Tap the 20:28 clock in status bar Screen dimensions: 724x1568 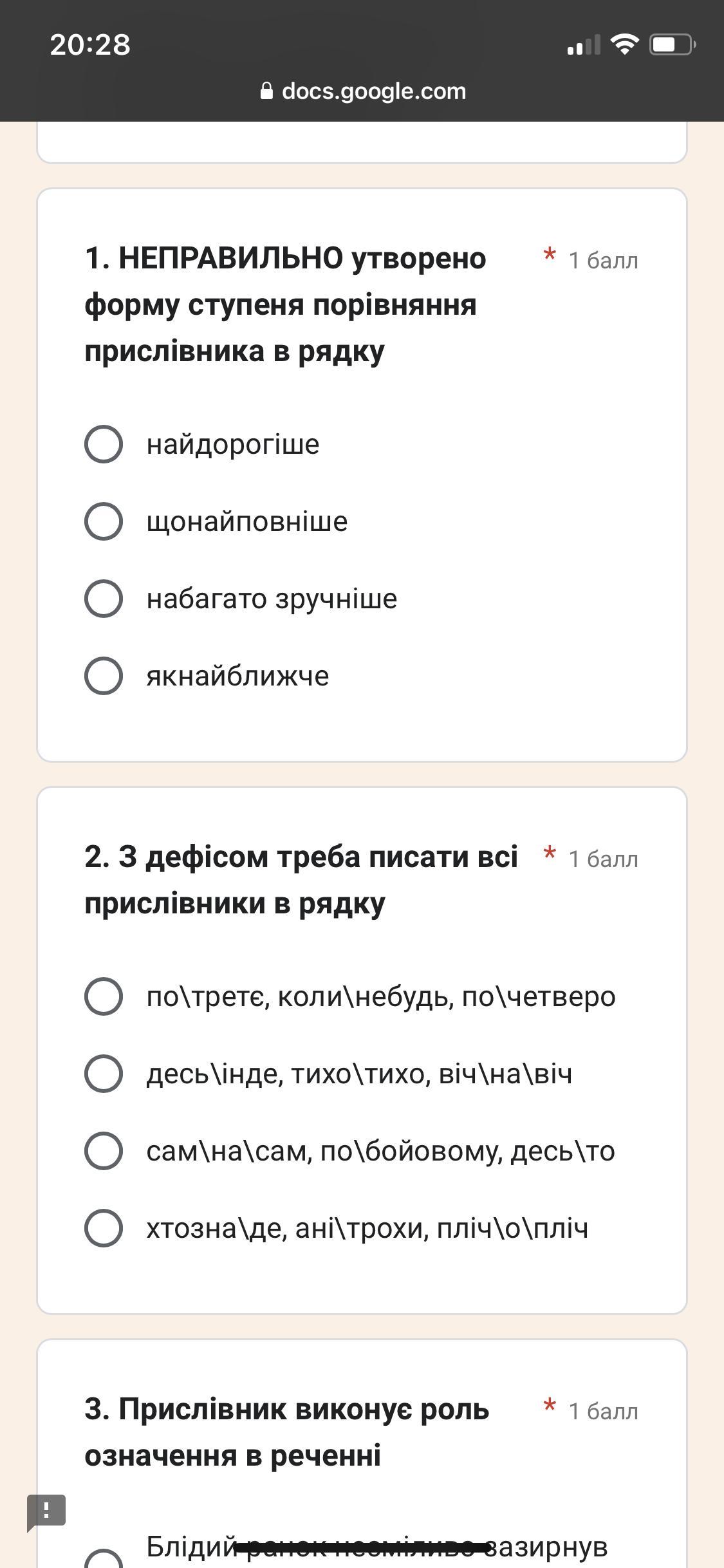90,44
